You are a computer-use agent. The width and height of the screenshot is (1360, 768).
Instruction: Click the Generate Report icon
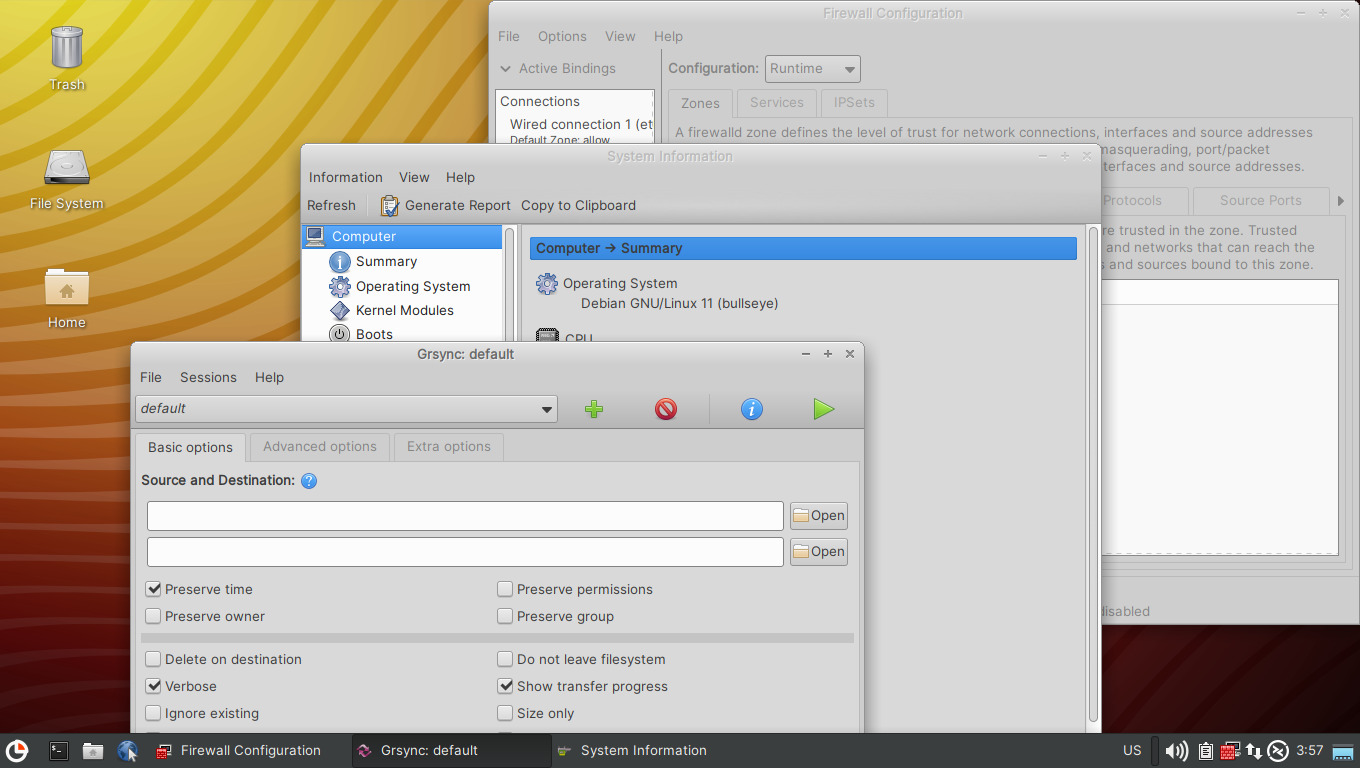[x=390, y=206]
